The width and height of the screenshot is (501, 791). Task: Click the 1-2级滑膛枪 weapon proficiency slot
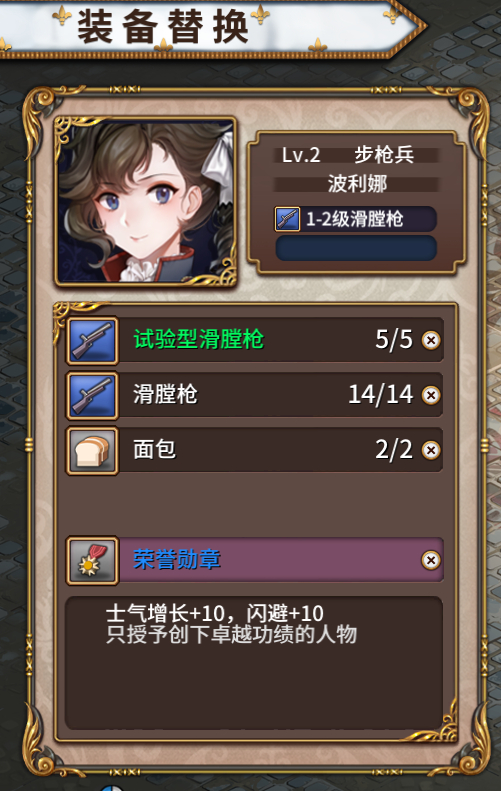coord(356,219)
